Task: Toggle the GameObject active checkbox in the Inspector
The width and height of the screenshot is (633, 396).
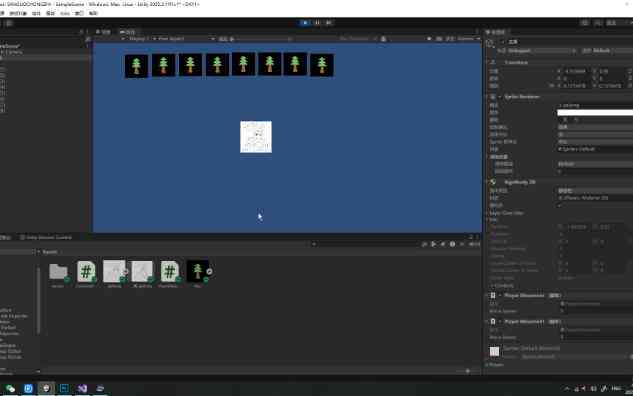Action: (503, 42)
